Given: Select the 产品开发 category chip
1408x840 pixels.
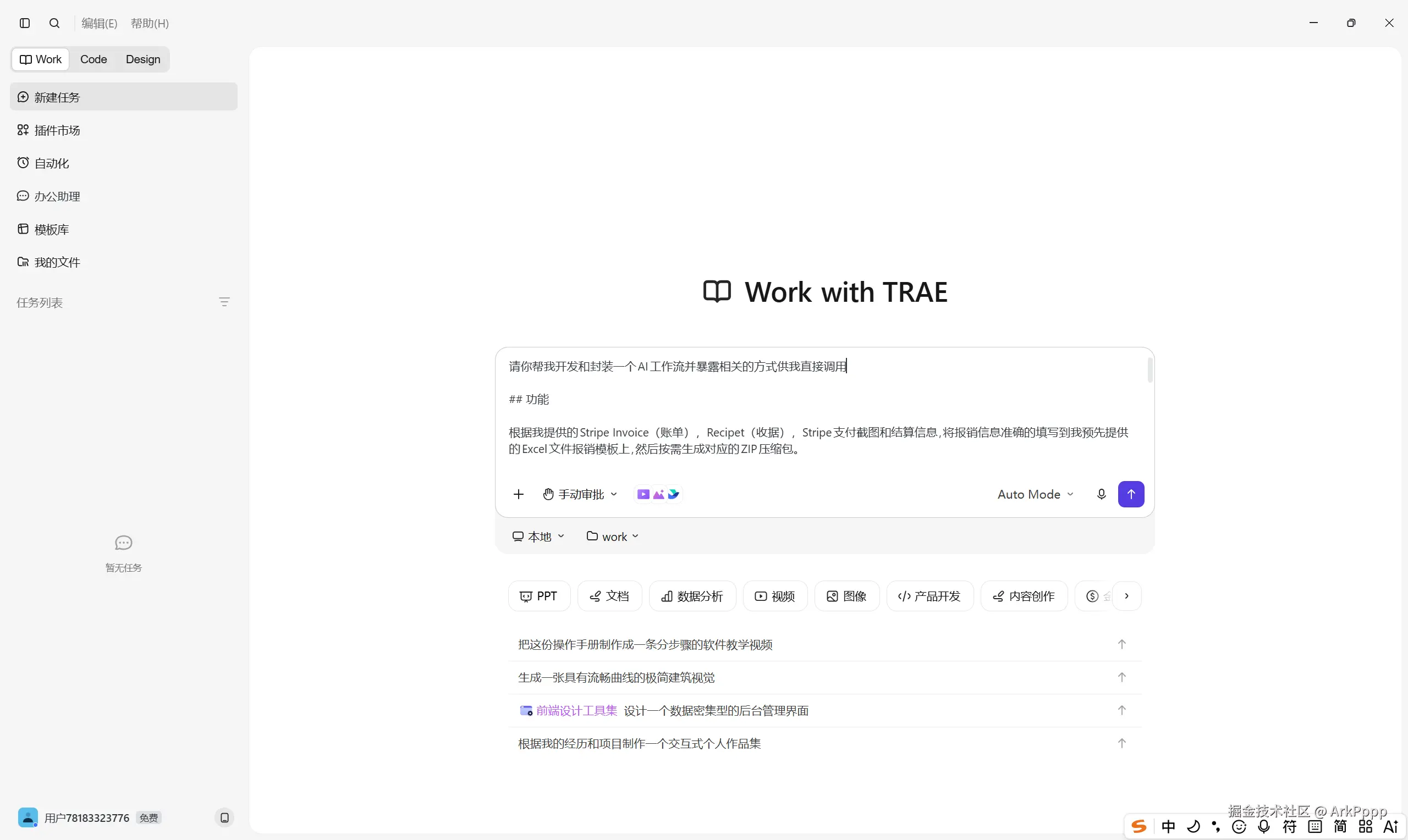Looking at the screenshot, I should pos(929,596).
